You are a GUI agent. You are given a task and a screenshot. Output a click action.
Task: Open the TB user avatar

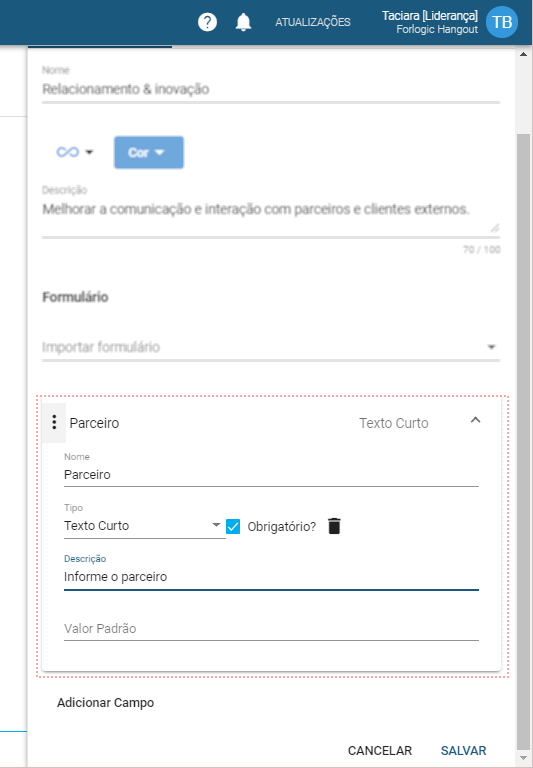click(502, 22)
